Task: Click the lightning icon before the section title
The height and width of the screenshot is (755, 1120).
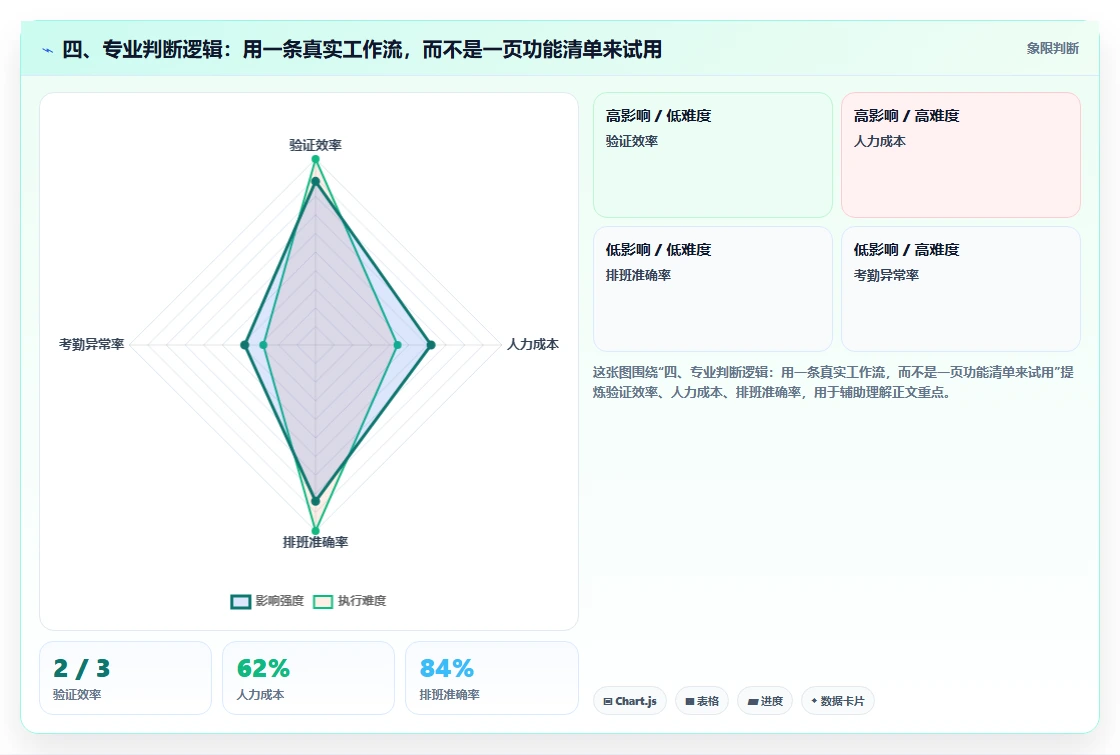Action: tap(48, 50)
